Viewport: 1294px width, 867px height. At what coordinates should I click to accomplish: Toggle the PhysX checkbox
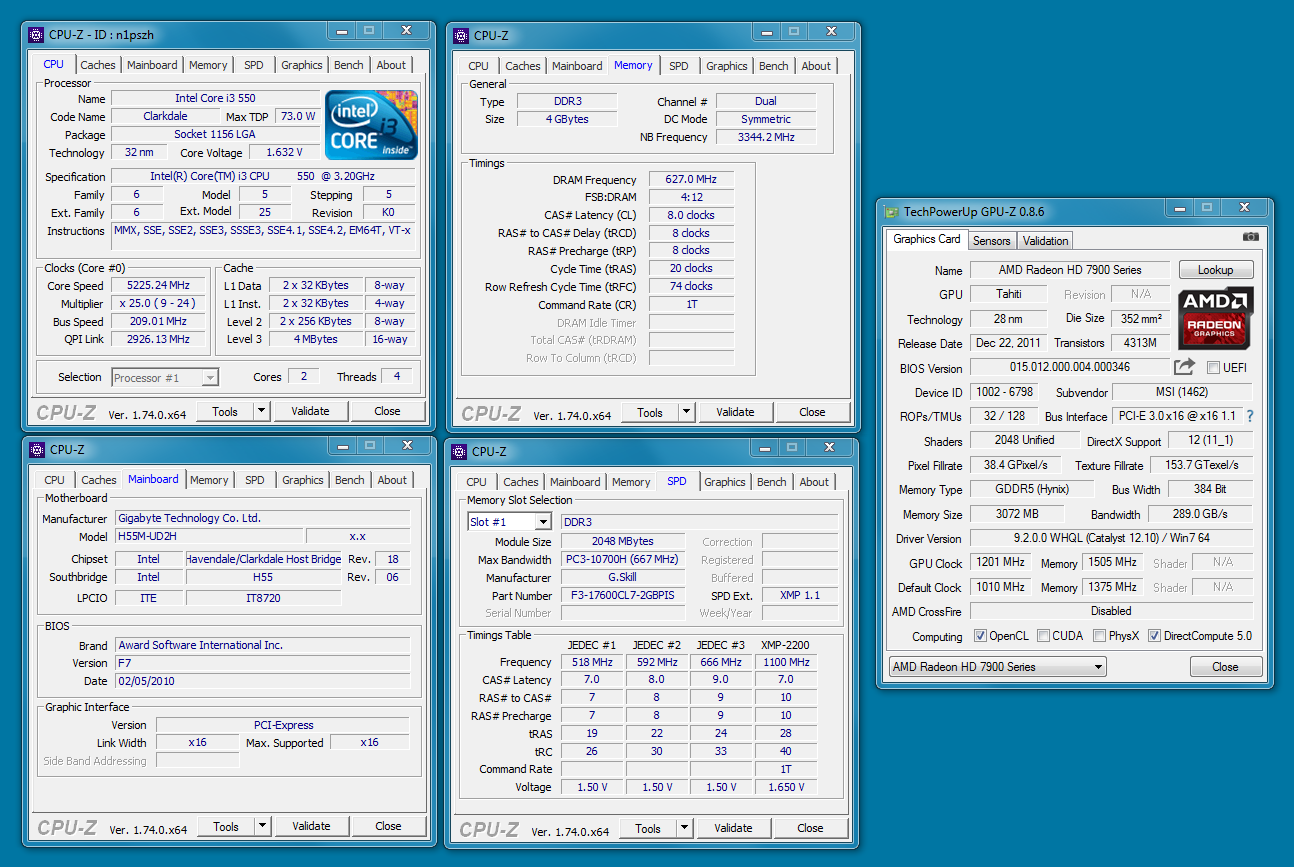(x=1100, y=636)
